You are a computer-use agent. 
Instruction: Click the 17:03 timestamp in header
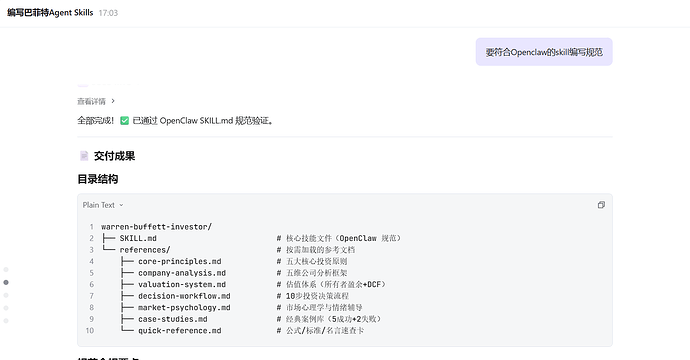coord(108,13)
